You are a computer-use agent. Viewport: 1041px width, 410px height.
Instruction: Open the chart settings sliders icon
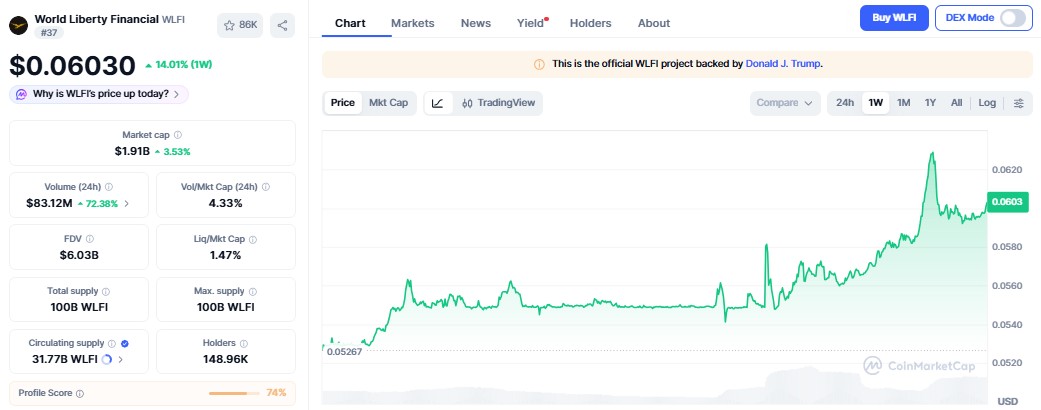1018,103
